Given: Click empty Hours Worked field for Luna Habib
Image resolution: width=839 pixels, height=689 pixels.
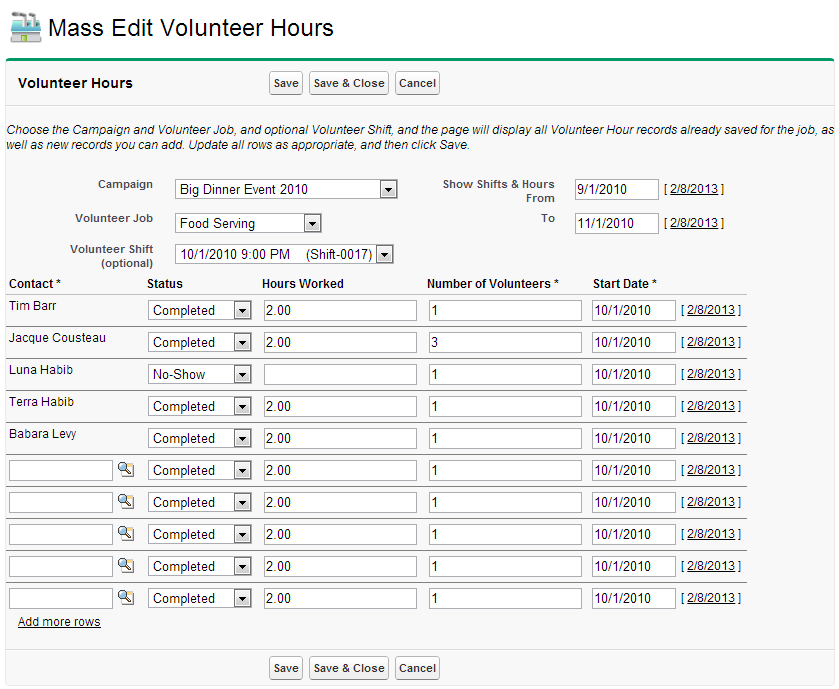Looking at the screenshot, I should 340,374.
